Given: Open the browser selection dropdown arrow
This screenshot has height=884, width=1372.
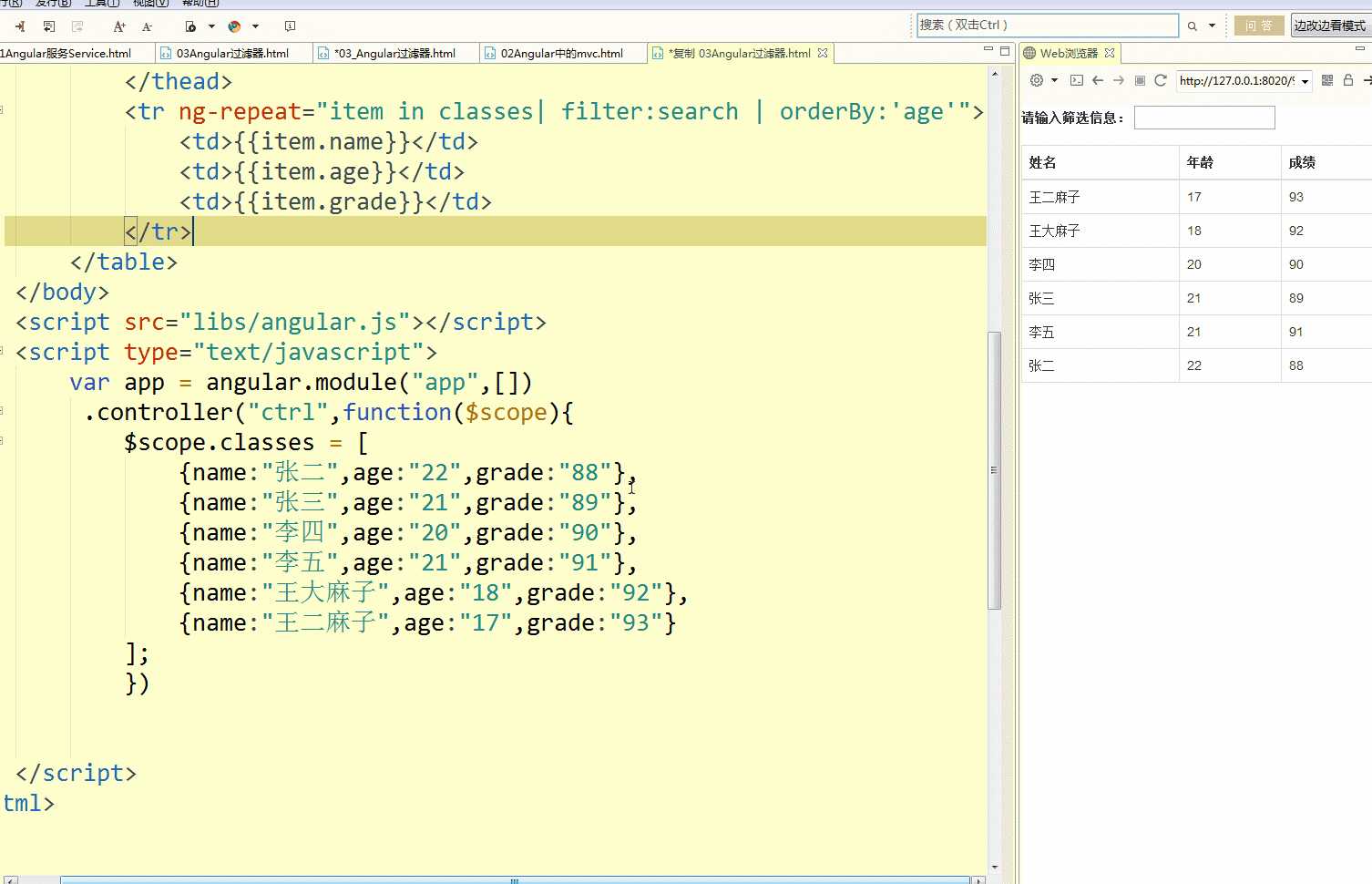Looking at the screenshot, I should coord(255,26).
